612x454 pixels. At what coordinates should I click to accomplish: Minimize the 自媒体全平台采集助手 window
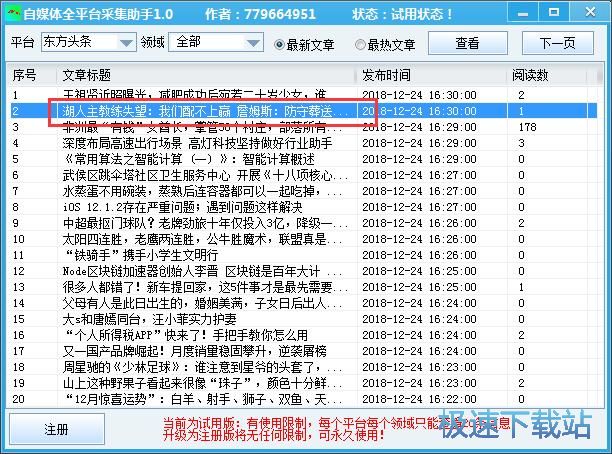523,13
